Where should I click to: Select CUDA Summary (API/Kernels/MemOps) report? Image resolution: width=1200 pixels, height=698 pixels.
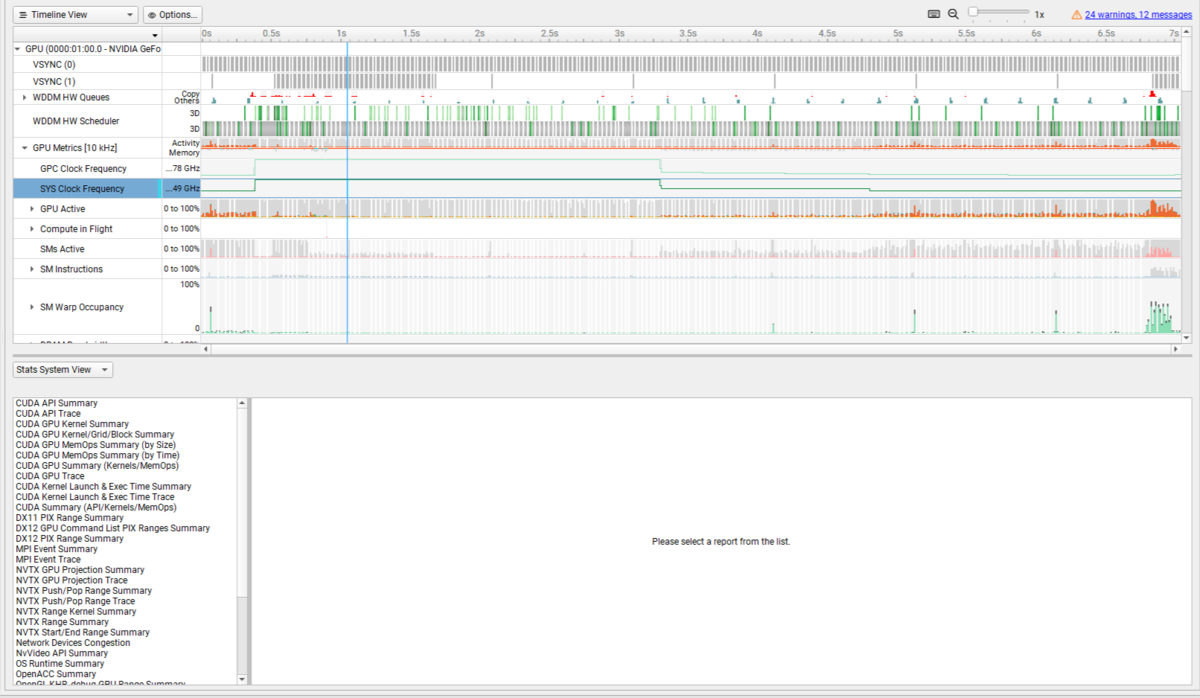(97, 507)
